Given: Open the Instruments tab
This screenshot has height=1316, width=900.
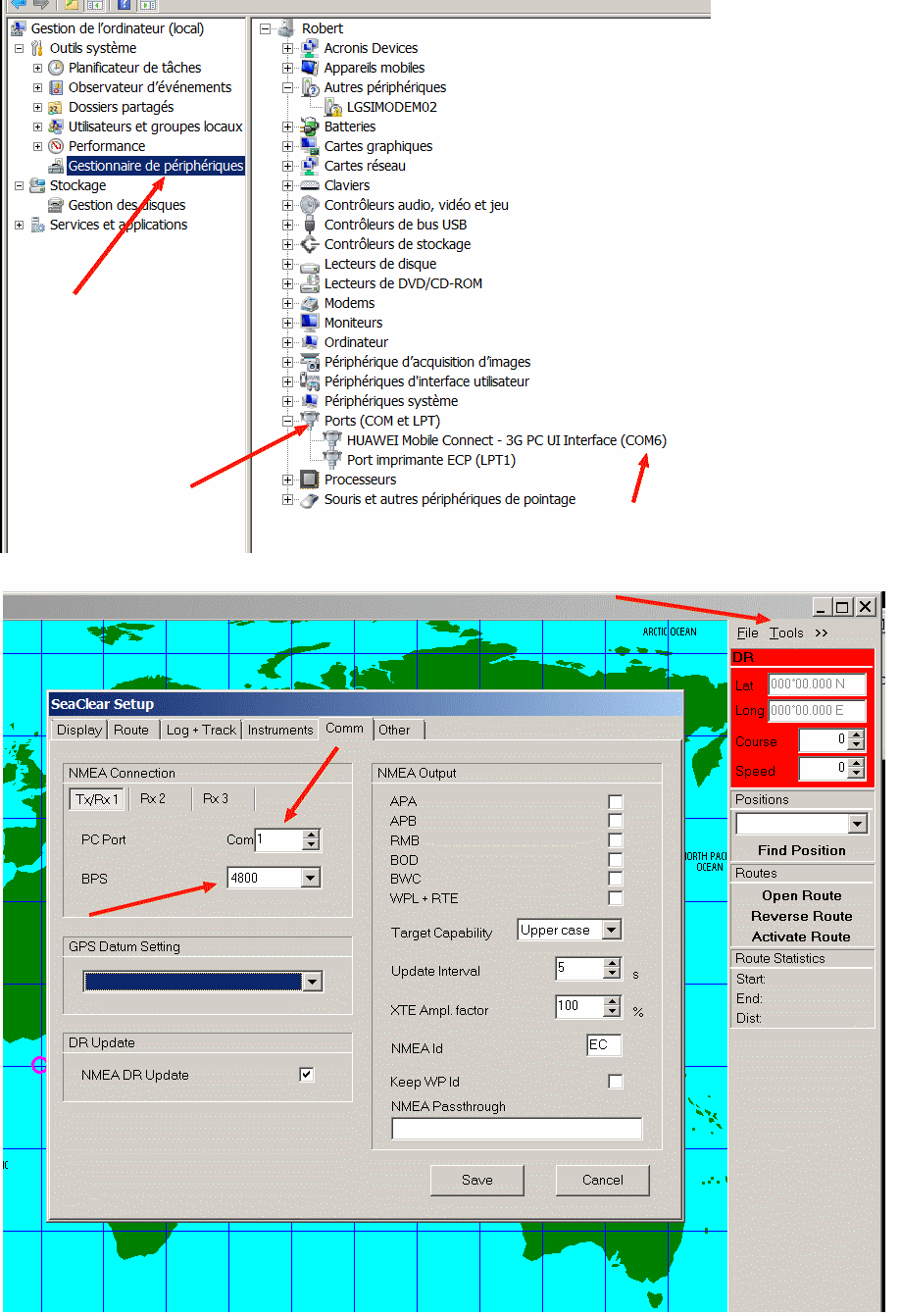Looking at the screenshot, I should point(280,730).
